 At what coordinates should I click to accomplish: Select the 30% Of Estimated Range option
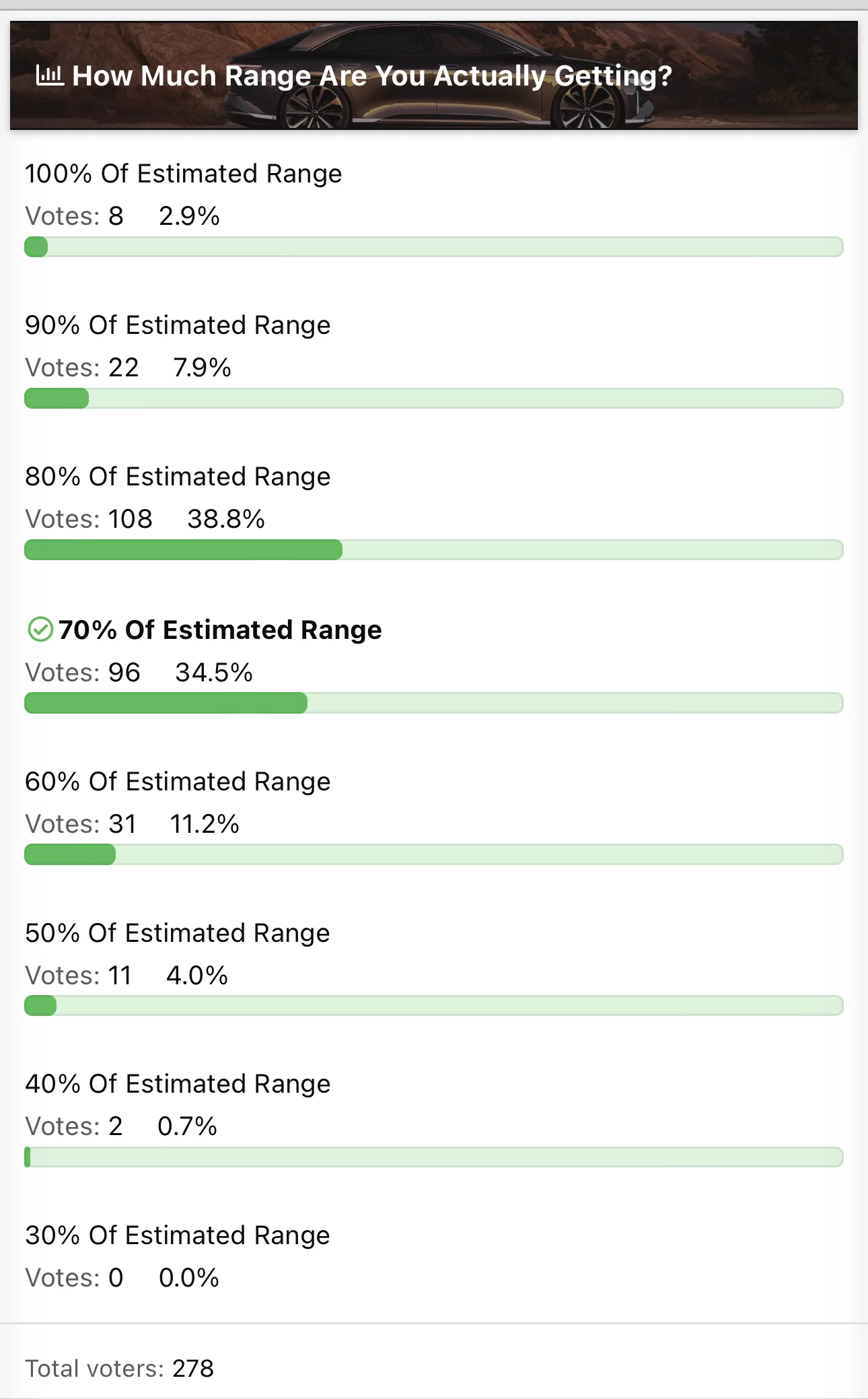pyautogui.click(x=178, y=1235)
